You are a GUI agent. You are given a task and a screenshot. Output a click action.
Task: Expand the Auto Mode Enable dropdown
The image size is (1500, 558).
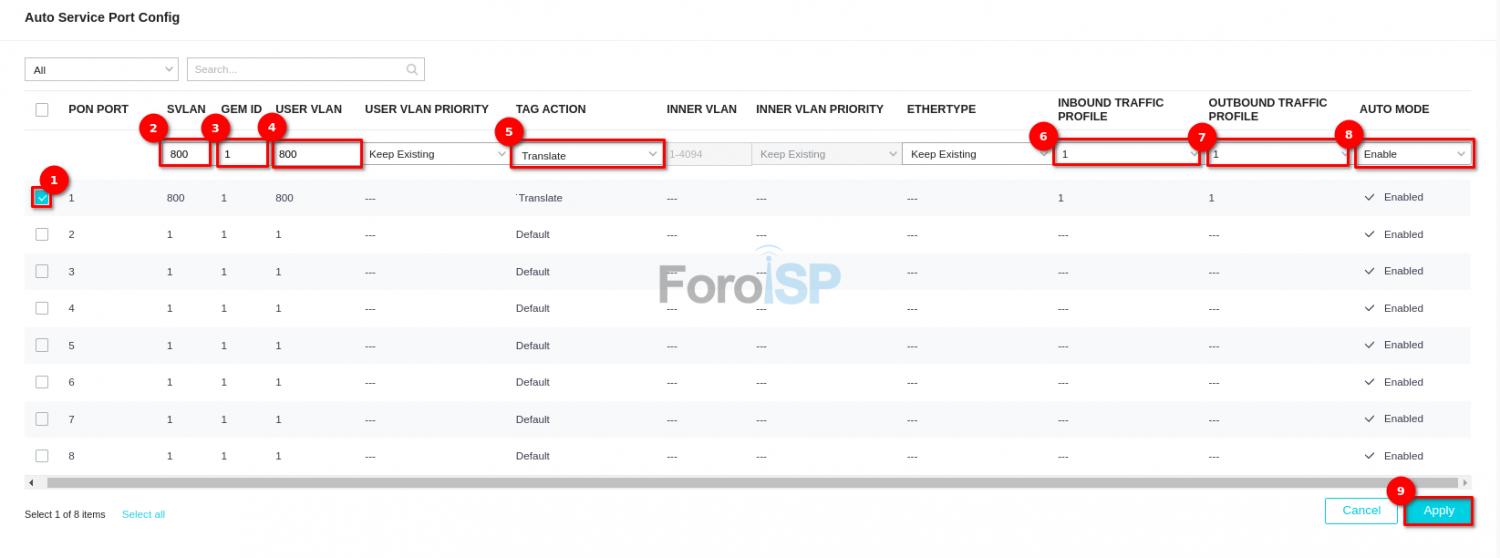tap(1414, 155)
